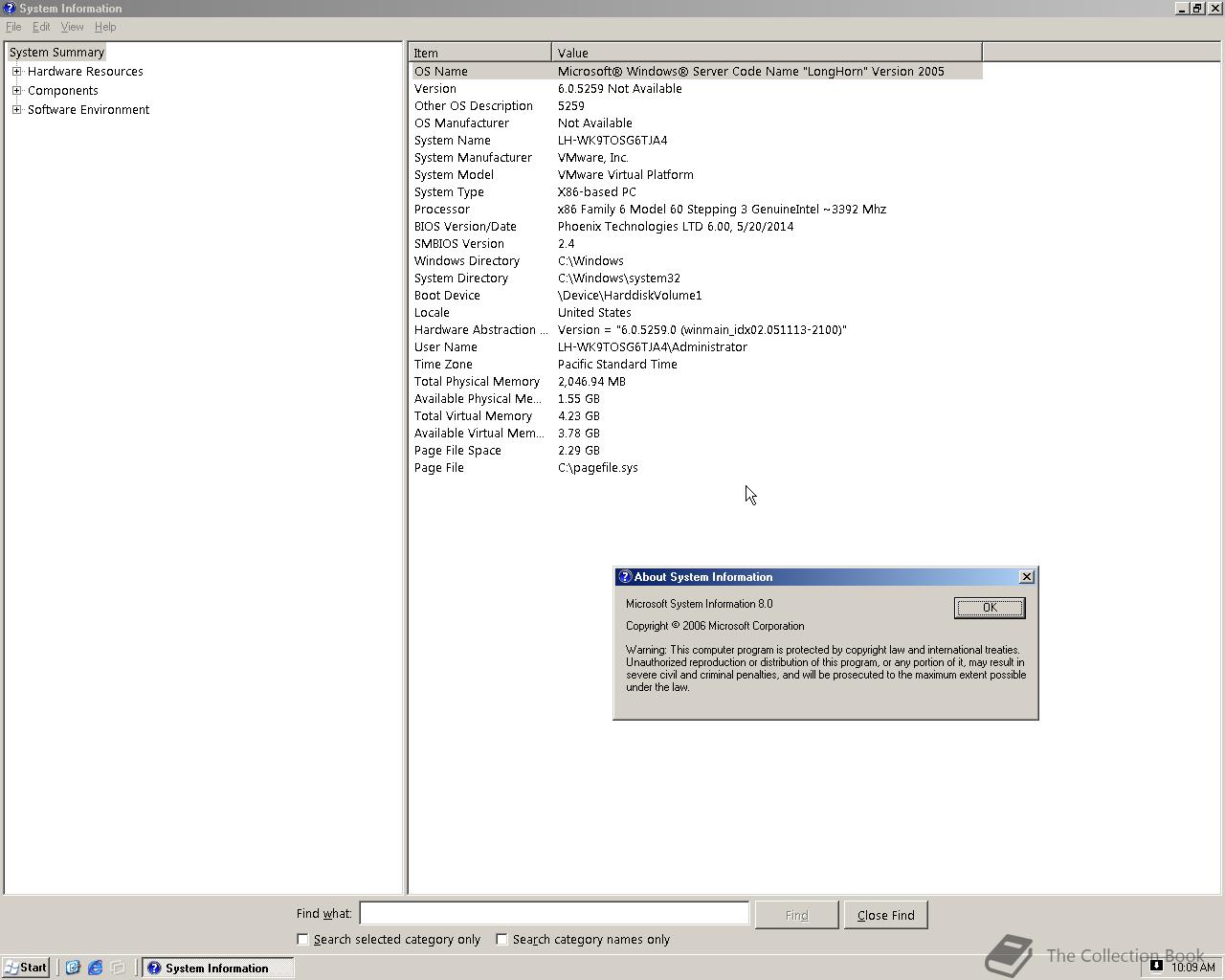This screenshot has height=980, width=1225.
Task: Select the System Model row
Action: pos(697,174)
